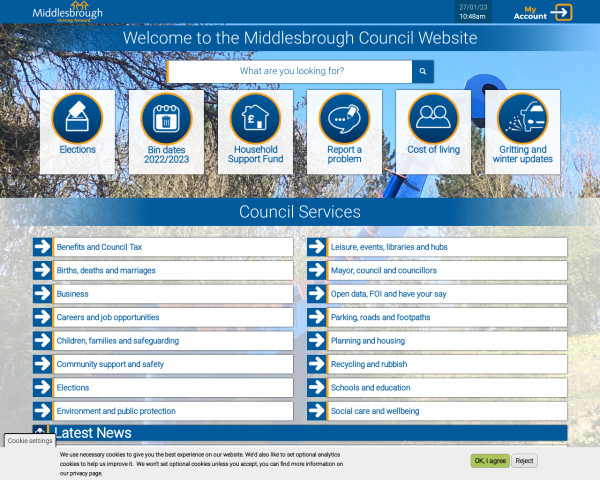Open the Gritting and winter updates car icon
The width and height of the screenshot is (600, 480).
coord(523,118)
